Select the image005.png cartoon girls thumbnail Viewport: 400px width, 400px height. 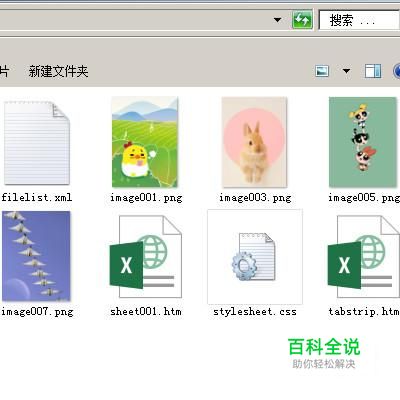pos(363,142)
